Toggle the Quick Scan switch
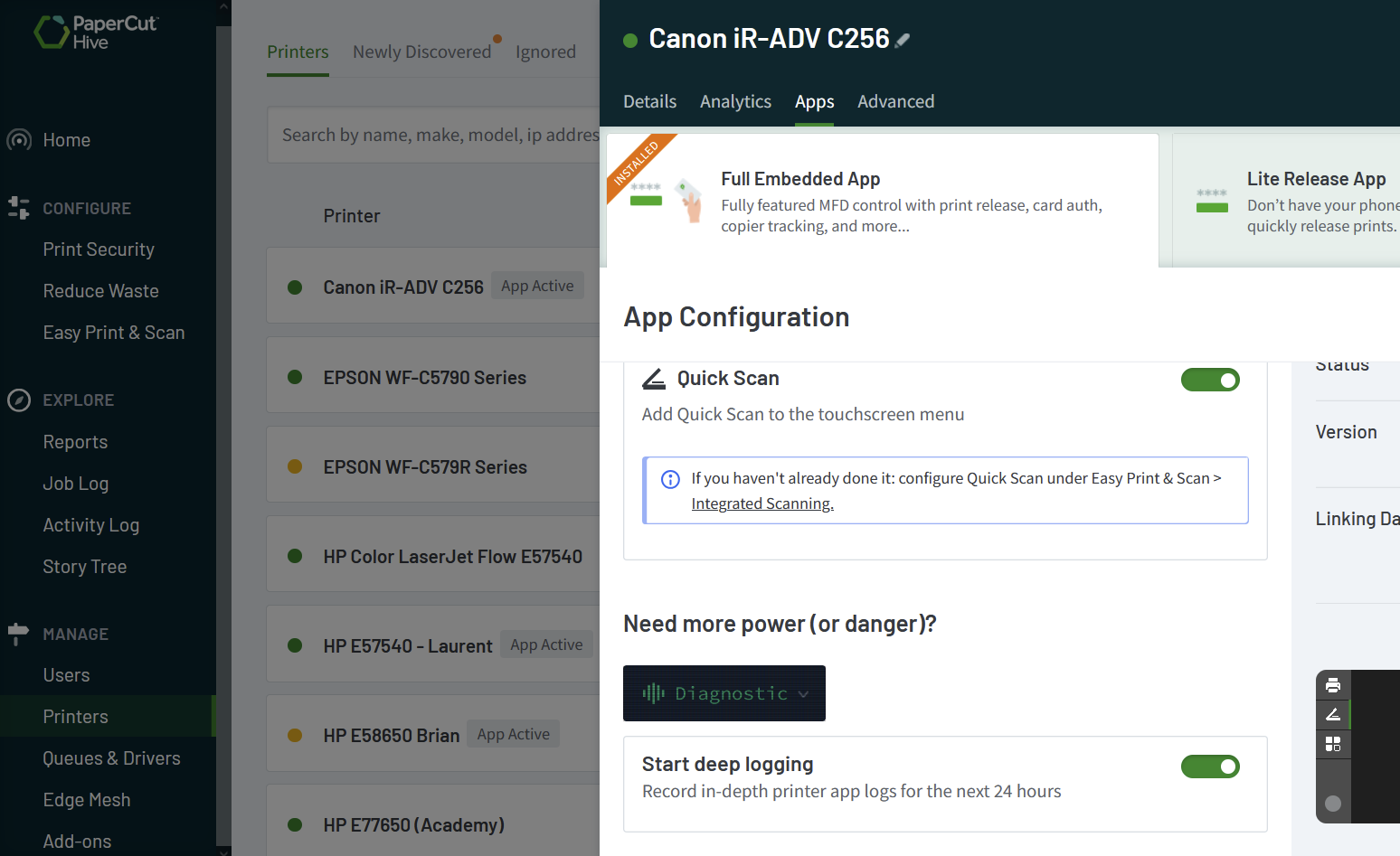 [1210, 380]
